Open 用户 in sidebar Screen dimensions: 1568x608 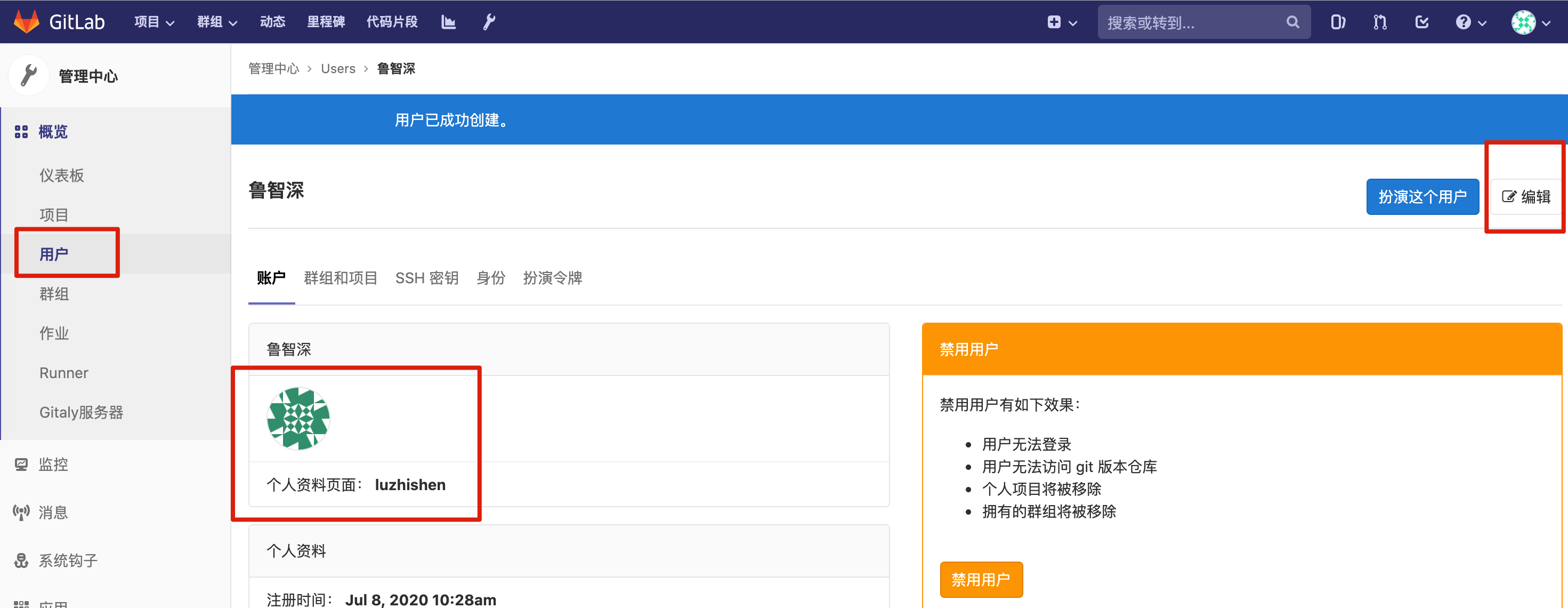point(54,254)
